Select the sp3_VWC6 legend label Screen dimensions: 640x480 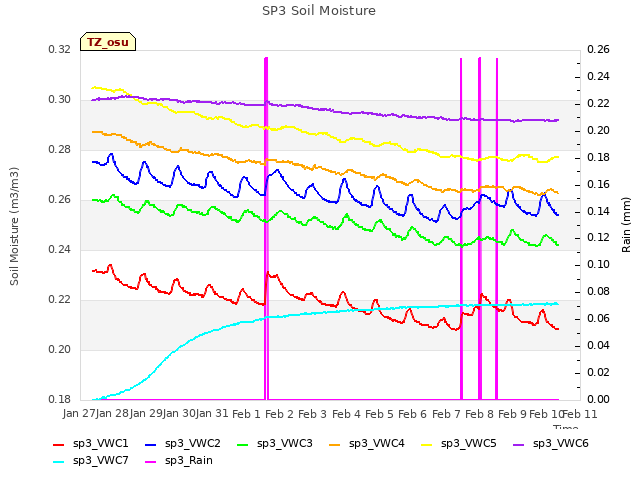point(560,444)
